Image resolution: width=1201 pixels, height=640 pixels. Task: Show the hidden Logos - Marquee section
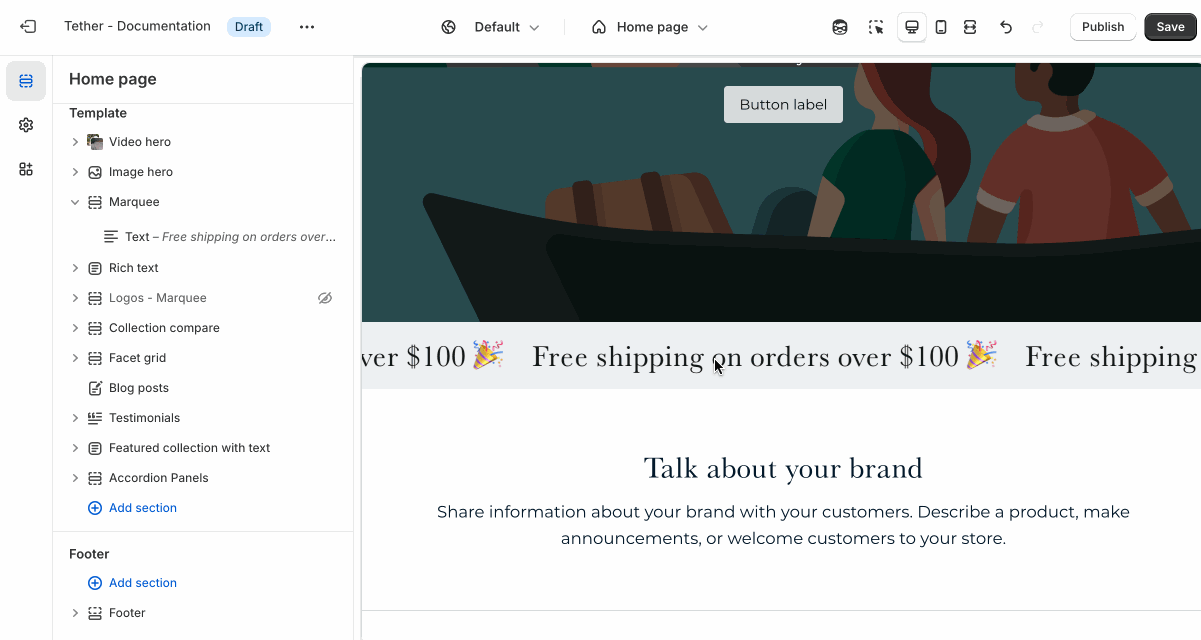325,298
